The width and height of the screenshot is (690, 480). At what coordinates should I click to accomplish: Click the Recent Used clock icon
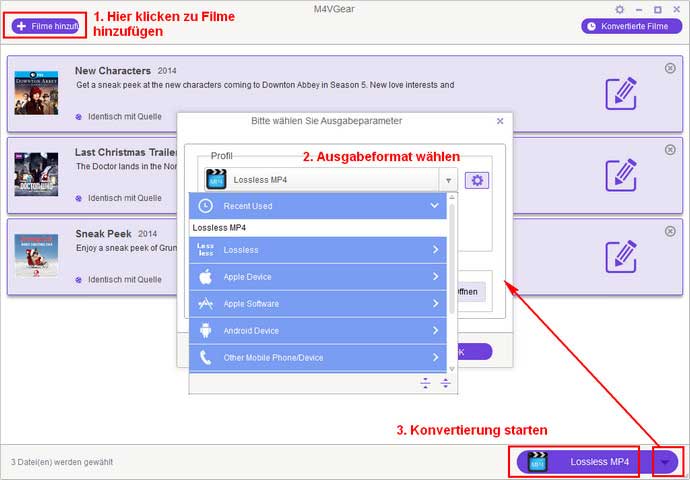206,205
